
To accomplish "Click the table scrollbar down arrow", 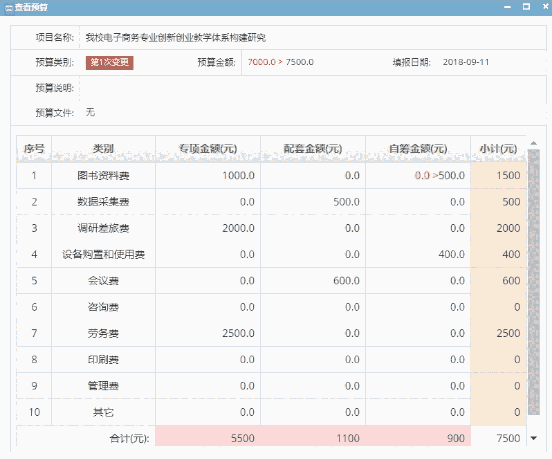I will point(534,438).
